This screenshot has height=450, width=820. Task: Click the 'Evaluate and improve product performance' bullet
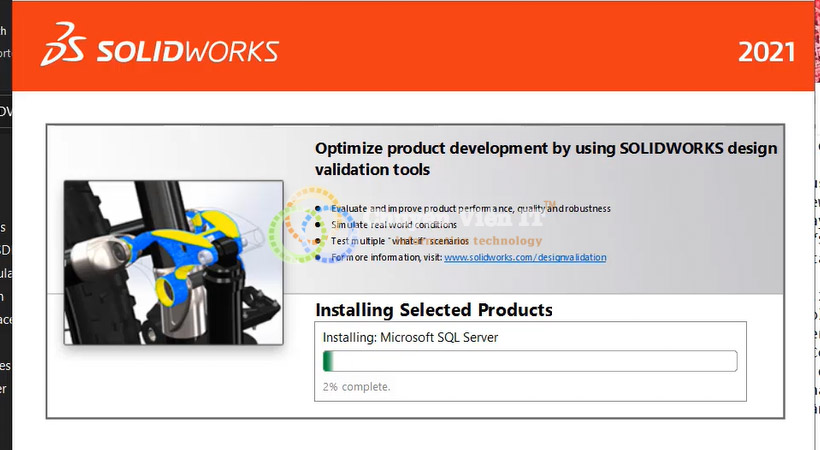tap(470, 208)
